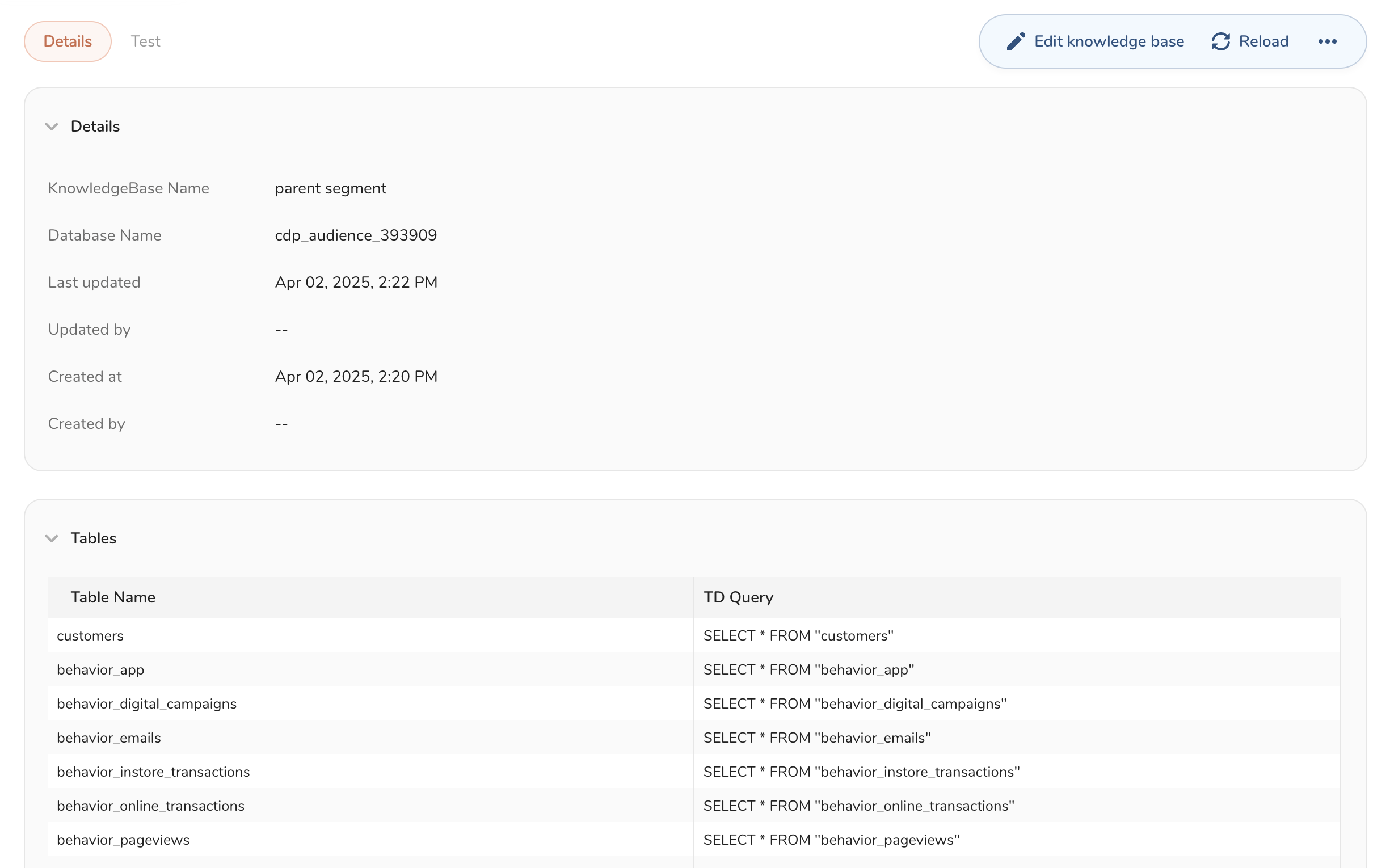Click Edit knowledge base button text
The width and height of the screenshot is (1390, 868).
(x=1109, y=41)
